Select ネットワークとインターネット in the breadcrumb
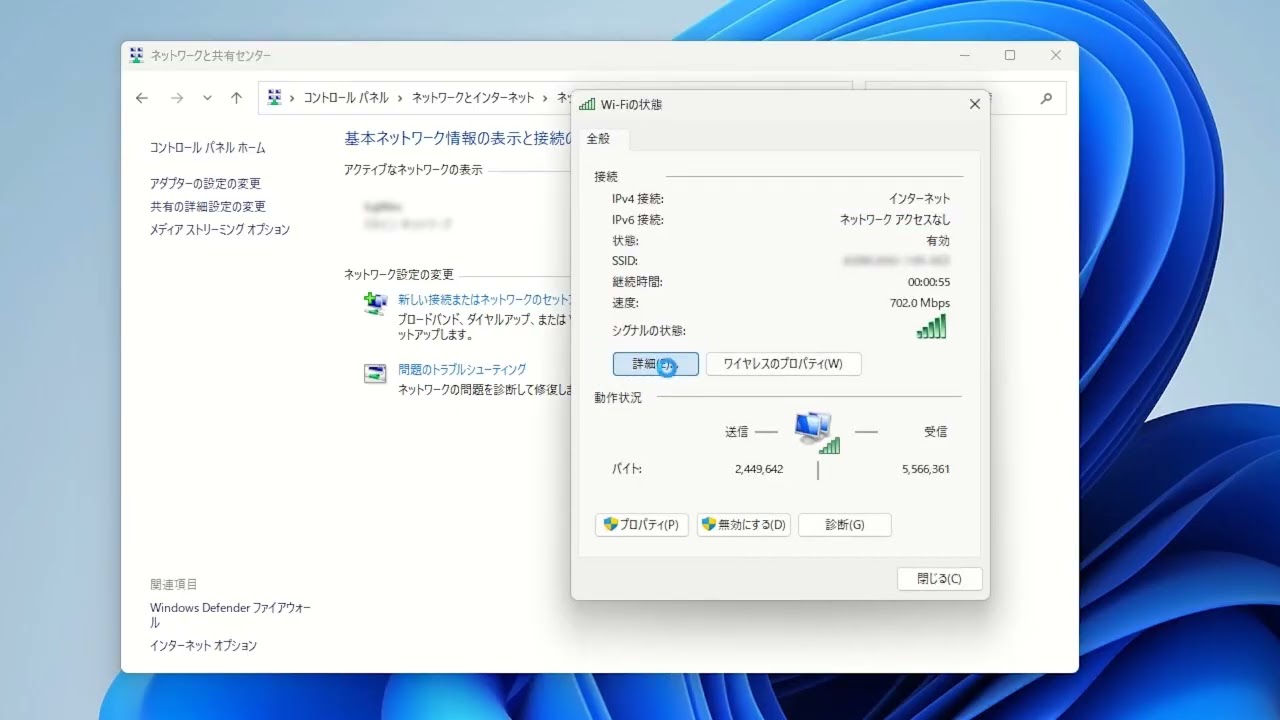Viewport: 1280px width, 720px height. [473, 98]
